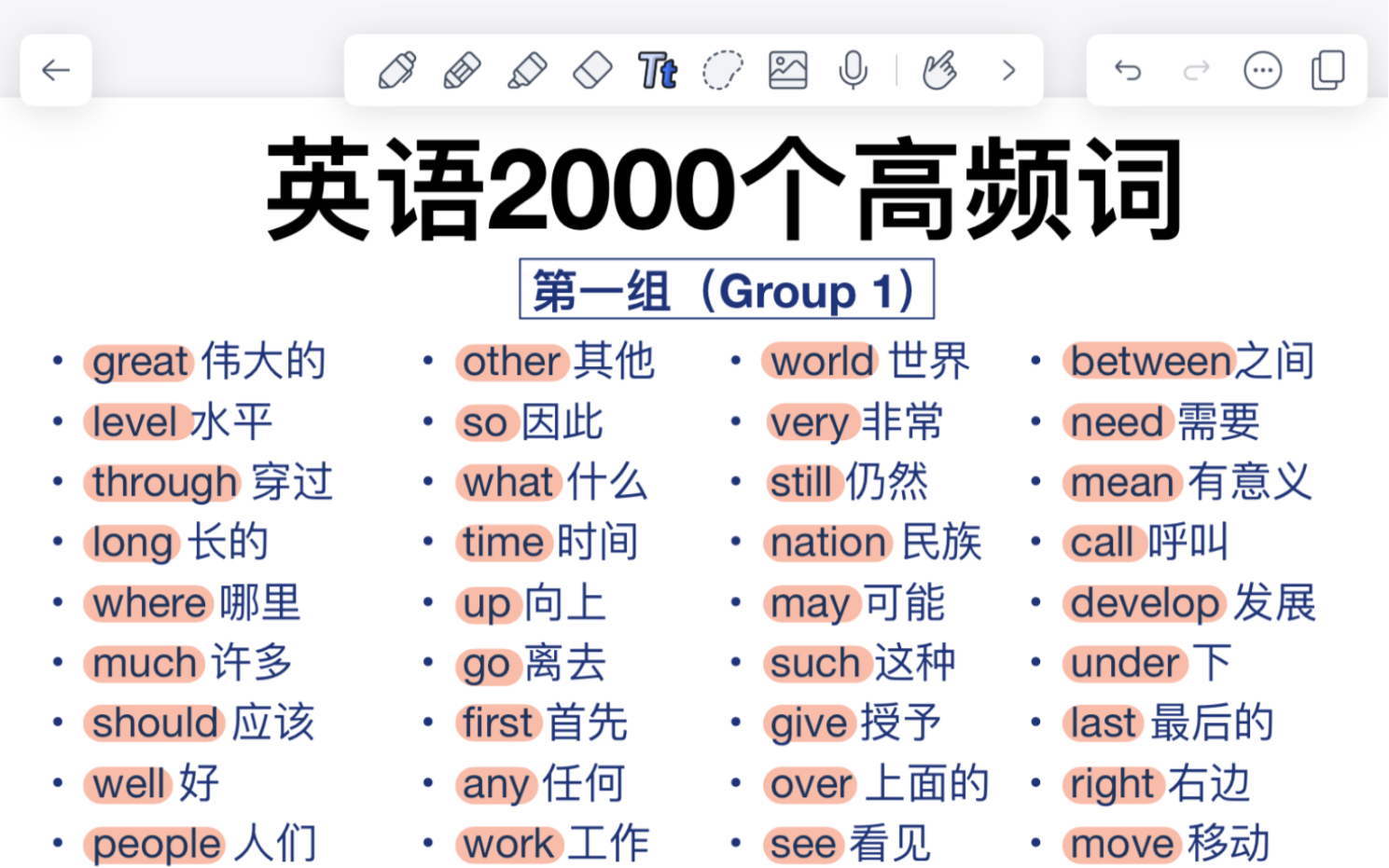Viewport: 1389px width, 868px height.
Task: Tap the word "last"
Action: 1103,723
